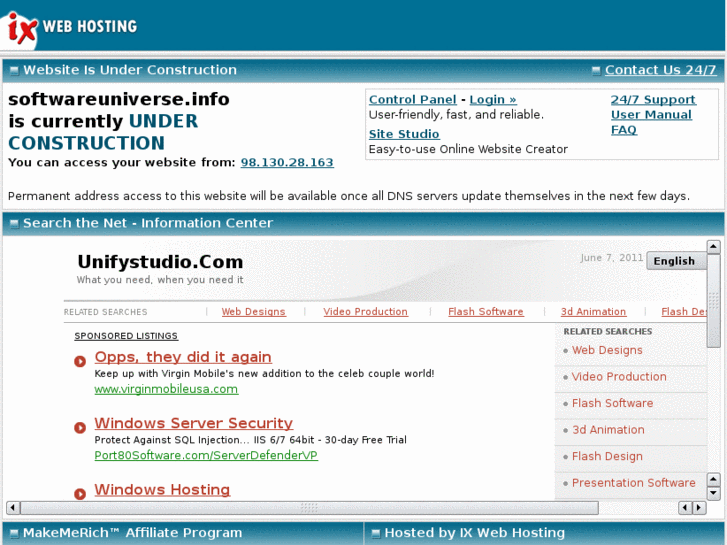Open Flash Design in the sidebar related searches
The height and width of the screenshot is (545, 727).
tap(607, 456)
